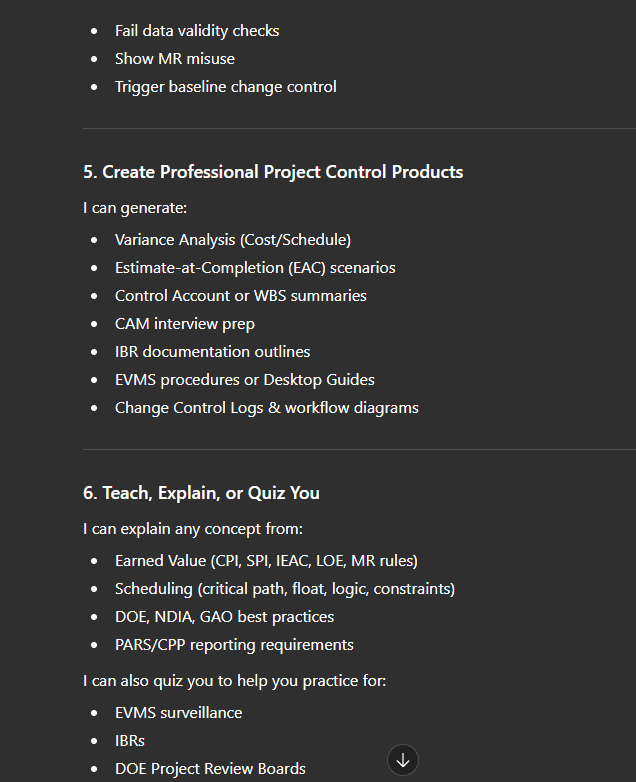
Task: Click 'Control Account or WBS summaries' text
Action: [x=240, y=296]
